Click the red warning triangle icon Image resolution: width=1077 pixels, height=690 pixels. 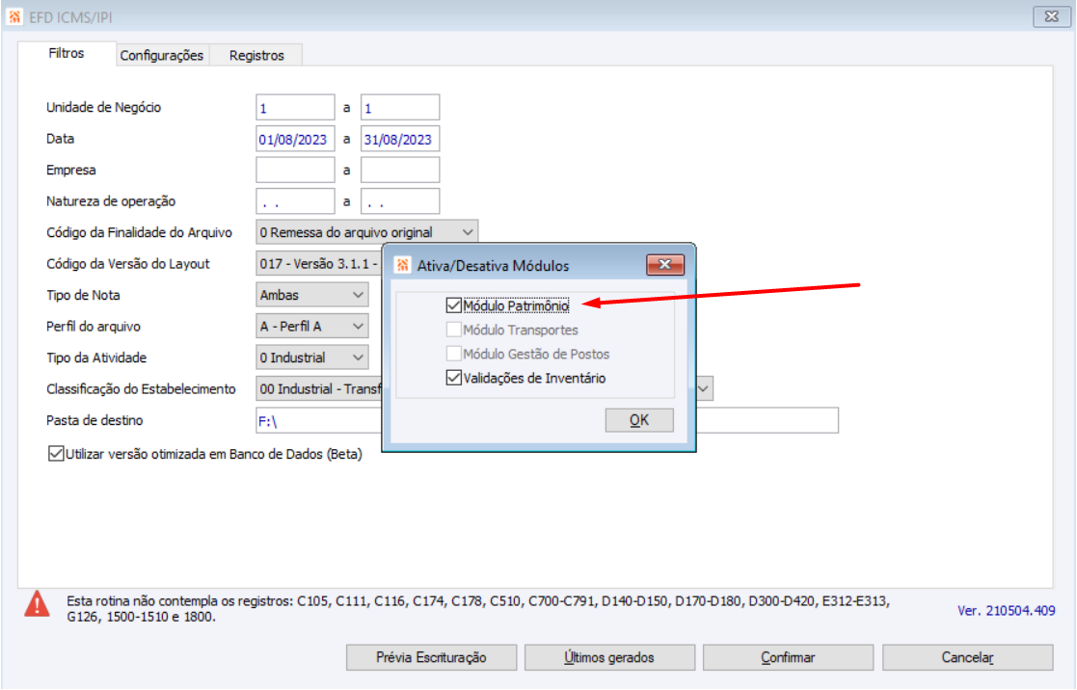36,604
